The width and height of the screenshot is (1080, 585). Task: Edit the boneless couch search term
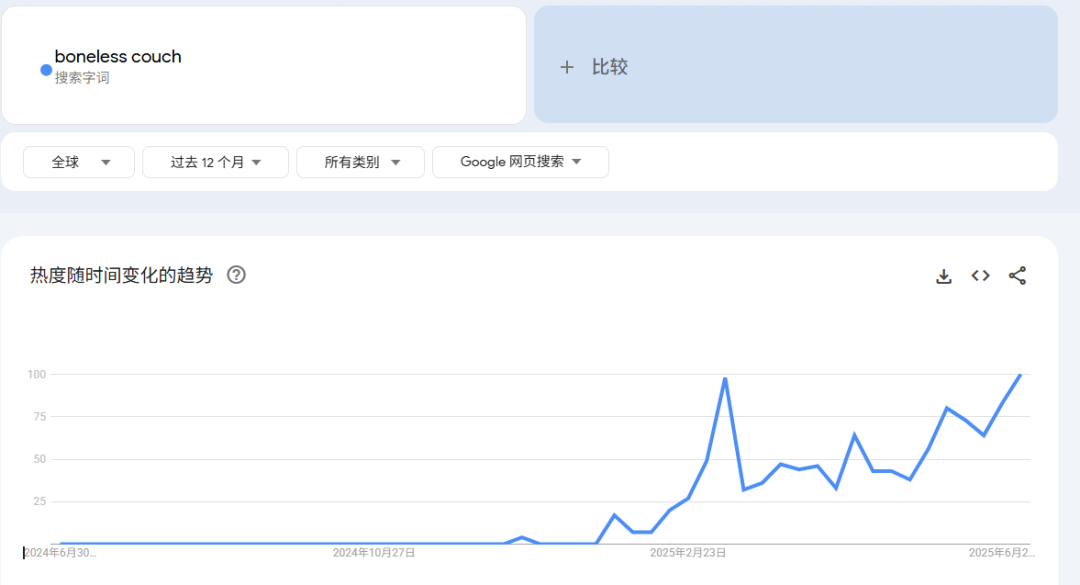118,57
